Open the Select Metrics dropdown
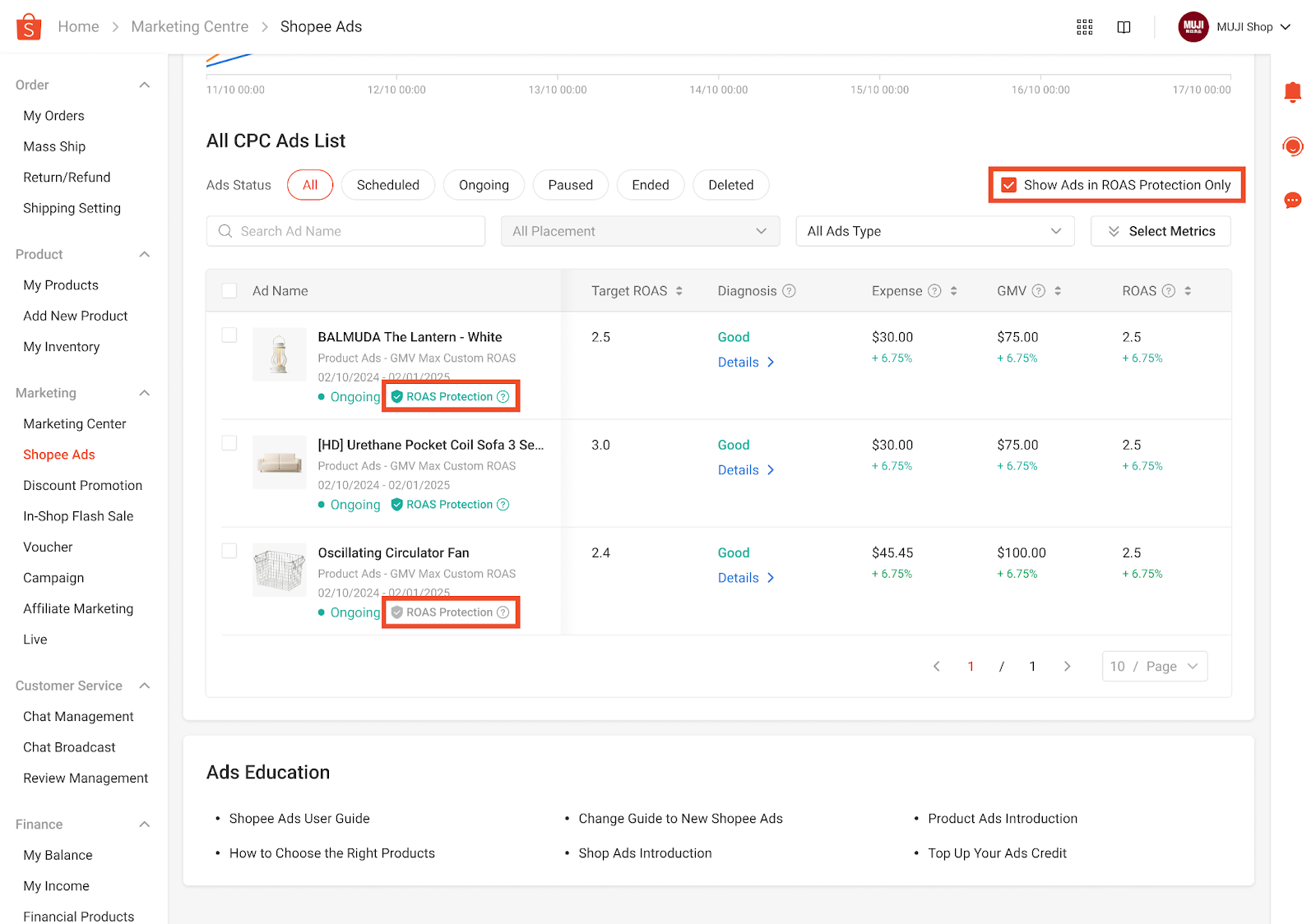The height and width of the screenshot is (924, 1316). pos(1161,232)
